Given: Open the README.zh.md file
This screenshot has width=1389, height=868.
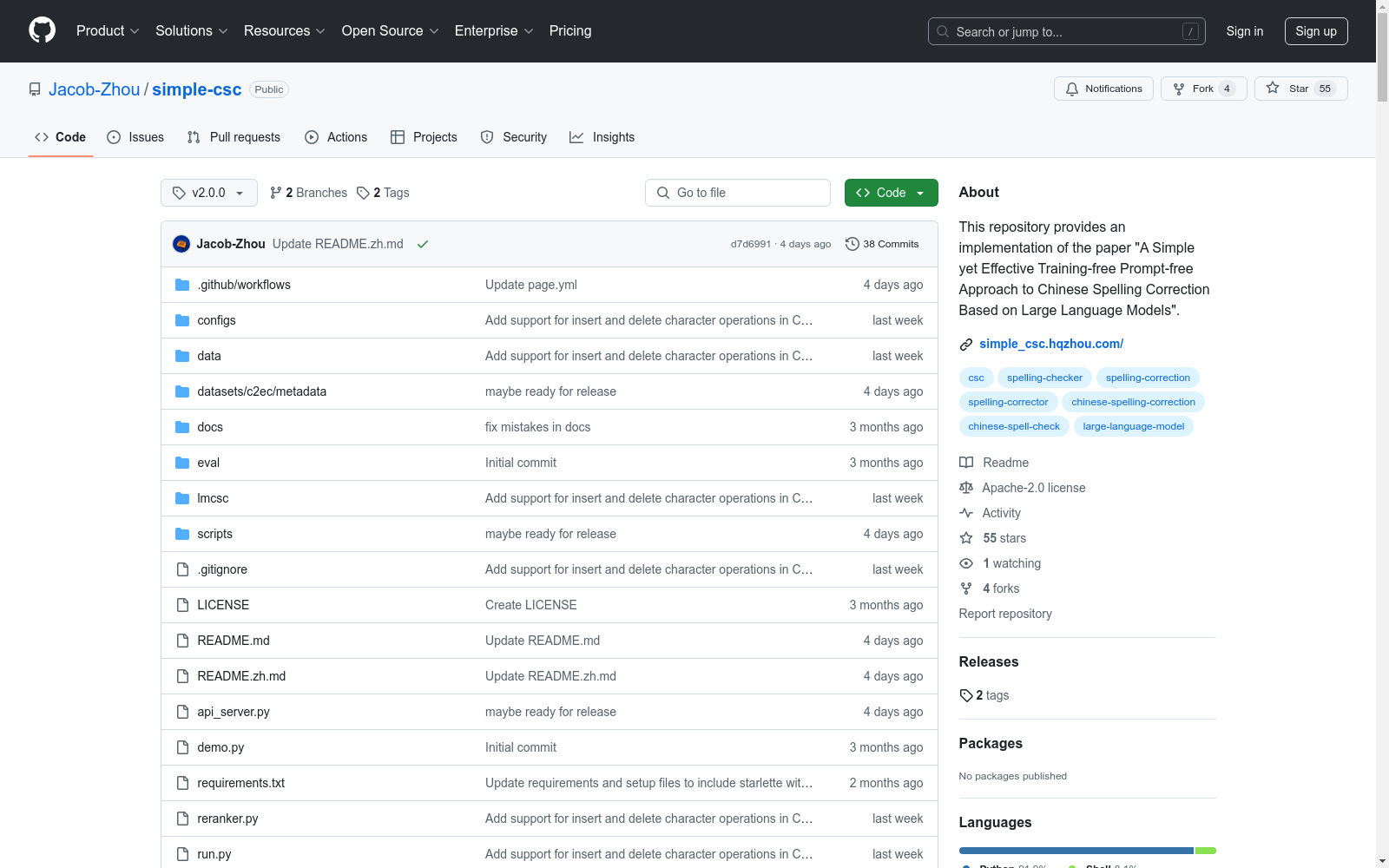Looking at the screenshot, I should (x=241, y=676).
